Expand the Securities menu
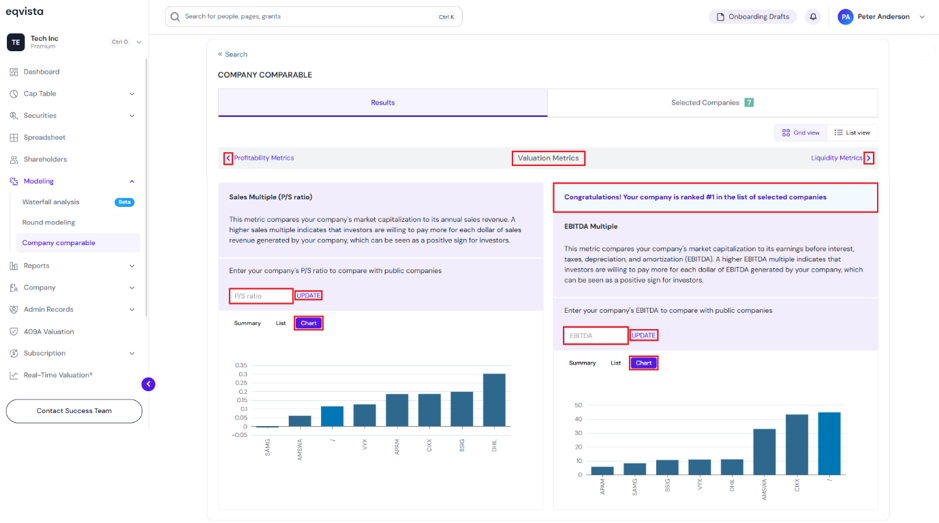This screenshot has width=939, height=523. click(132, 116)
